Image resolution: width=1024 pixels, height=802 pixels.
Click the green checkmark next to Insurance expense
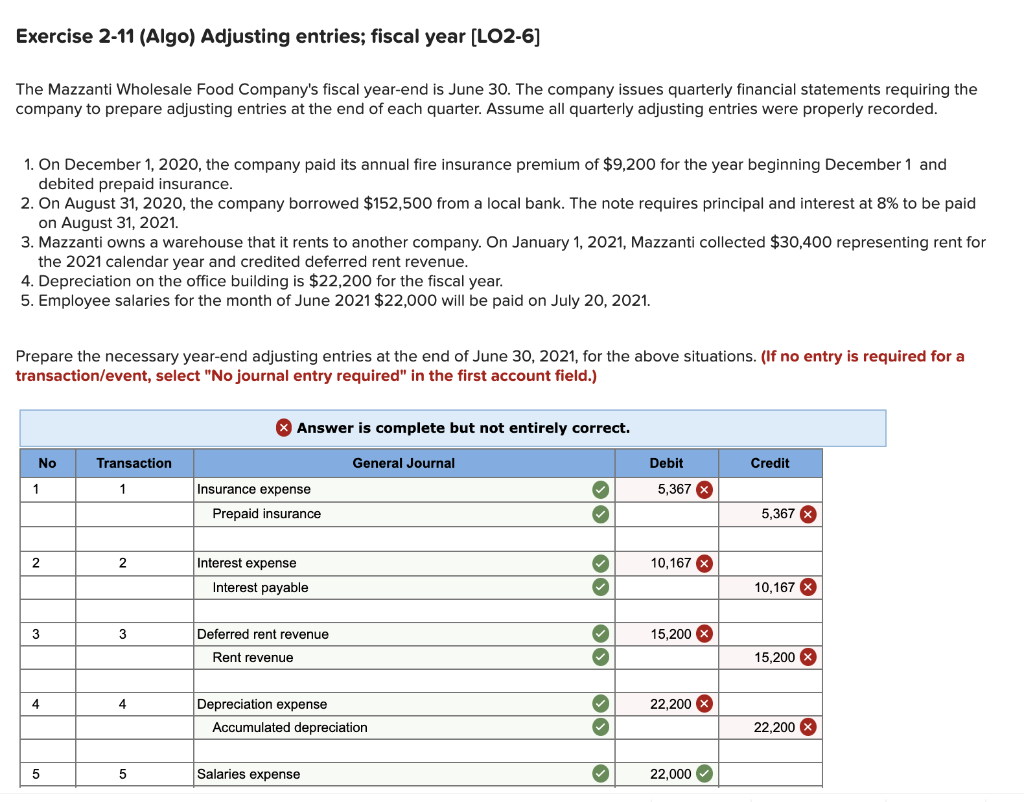point(599,489)
